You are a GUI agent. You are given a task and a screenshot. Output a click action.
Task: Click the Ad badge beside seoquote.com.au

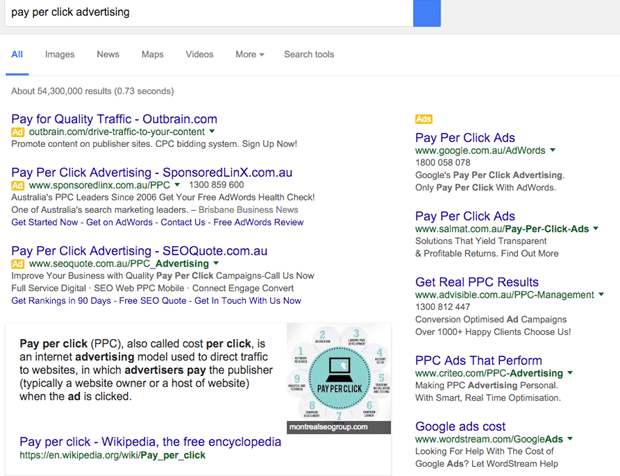coord(17,263)
